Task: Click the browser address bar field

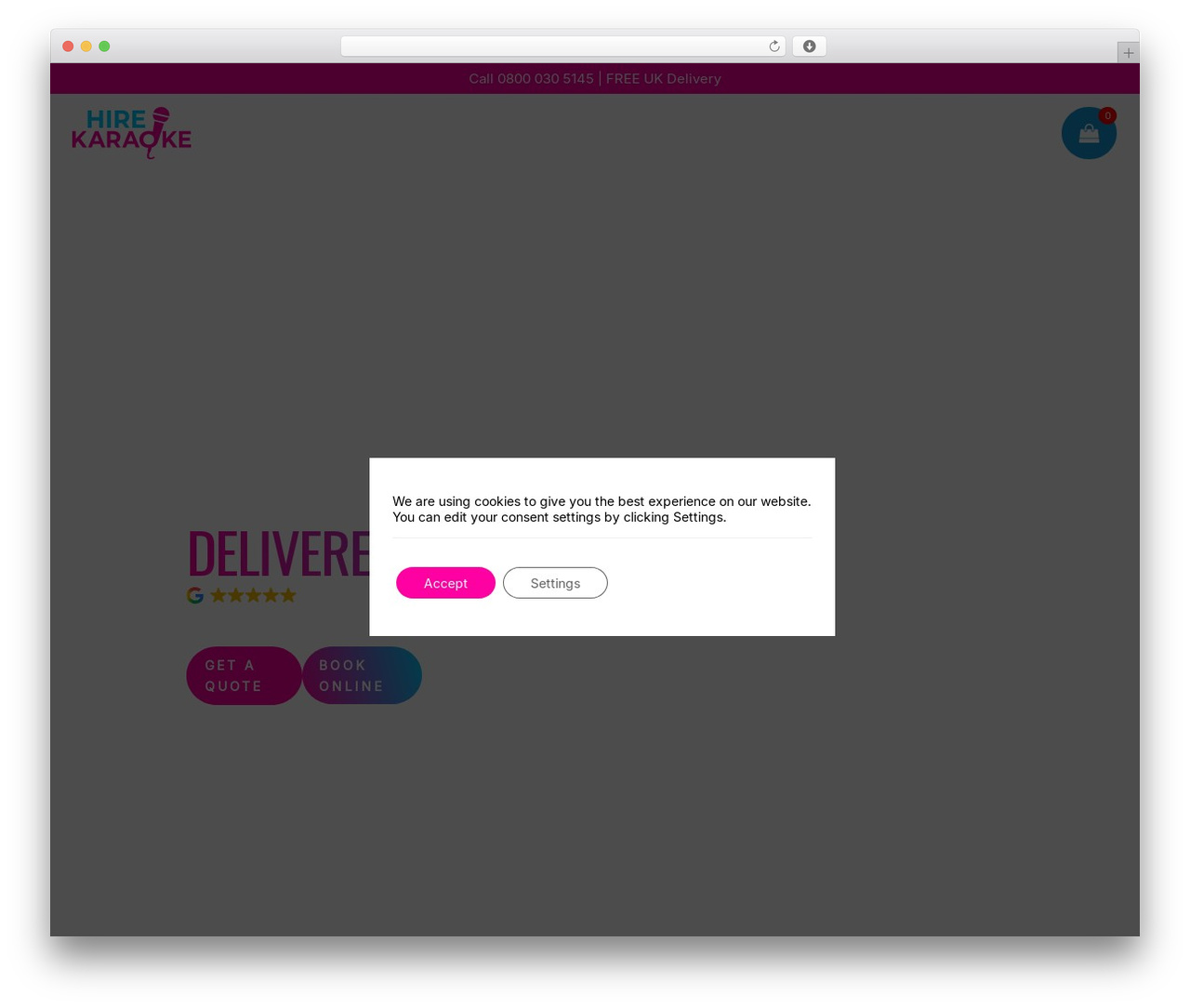Action: (x=563, y=46)
